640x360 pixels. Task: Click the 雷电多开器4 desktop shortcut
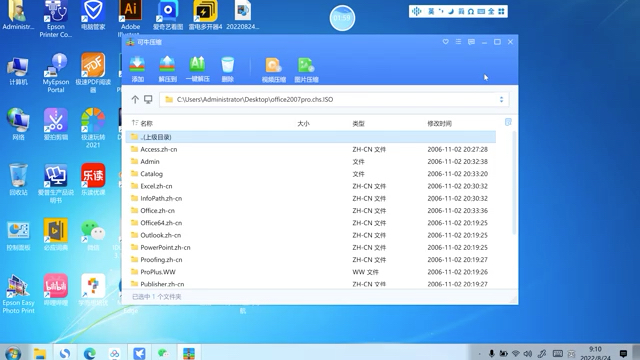205,16
